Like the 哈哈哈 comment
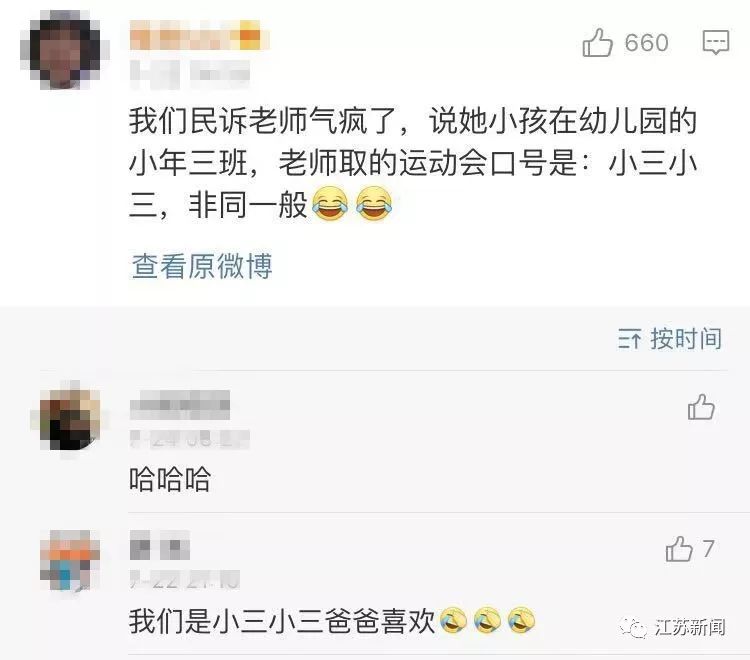This screenshot has height=660, width=750. pos(701,407)
